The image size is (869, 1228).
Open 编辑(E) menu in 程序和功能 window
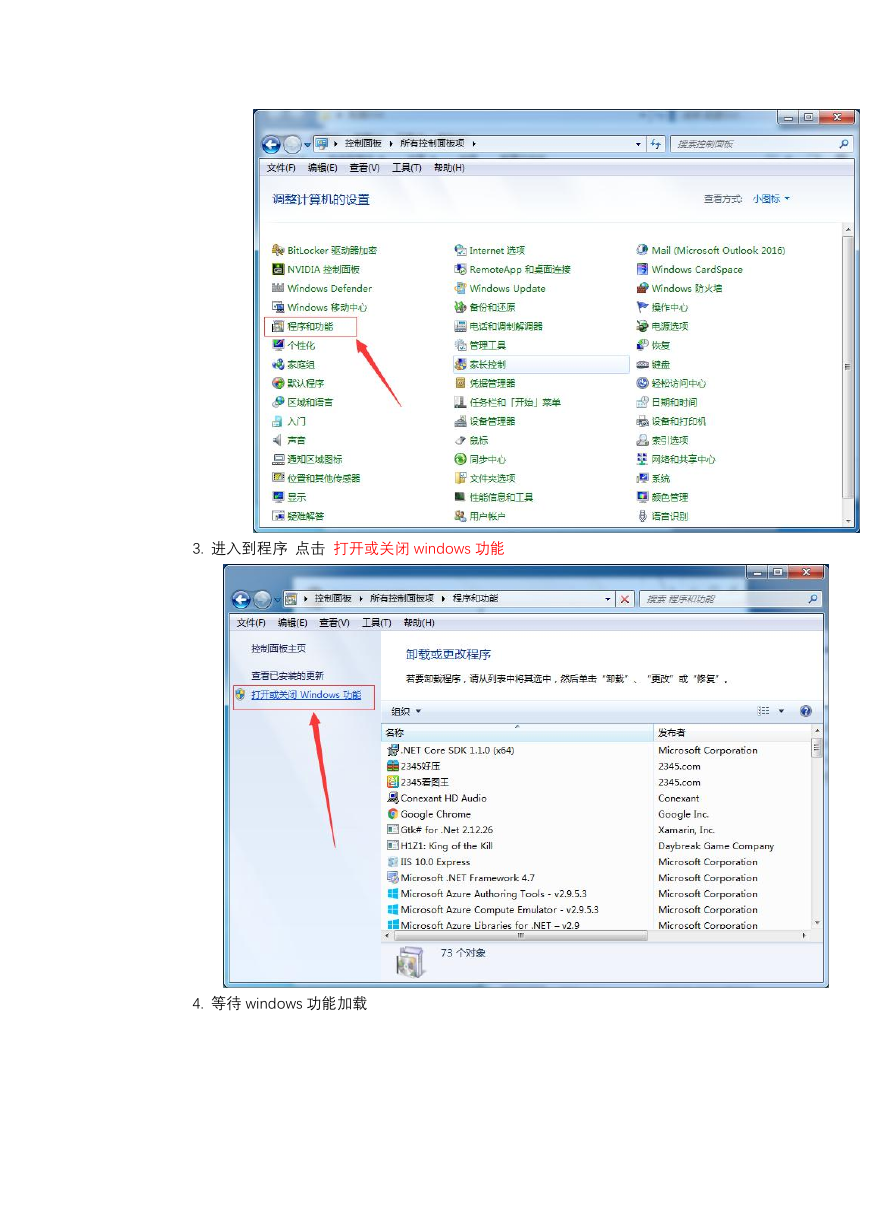coord(294,623)
